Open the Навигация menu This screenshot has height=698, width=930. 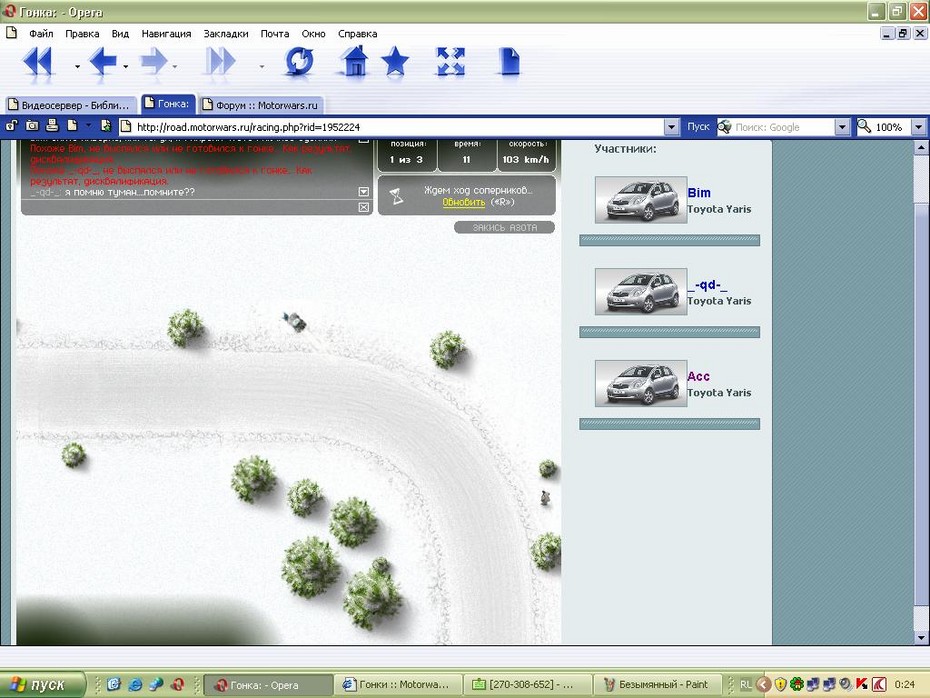click(x=166, y=34)
